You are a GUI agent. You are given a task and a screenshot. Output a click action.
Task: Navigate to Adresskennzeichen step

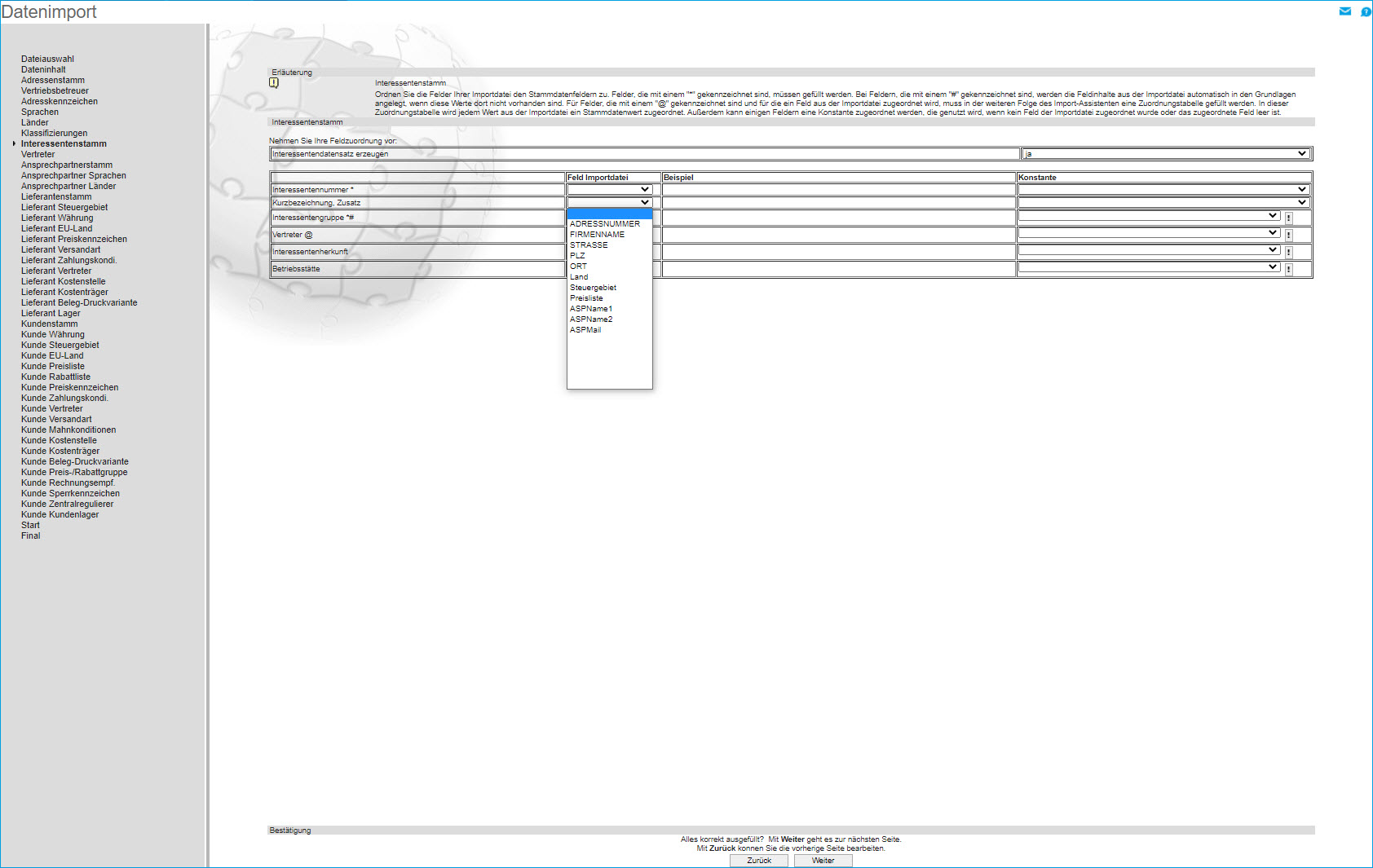tap(60, 101)
